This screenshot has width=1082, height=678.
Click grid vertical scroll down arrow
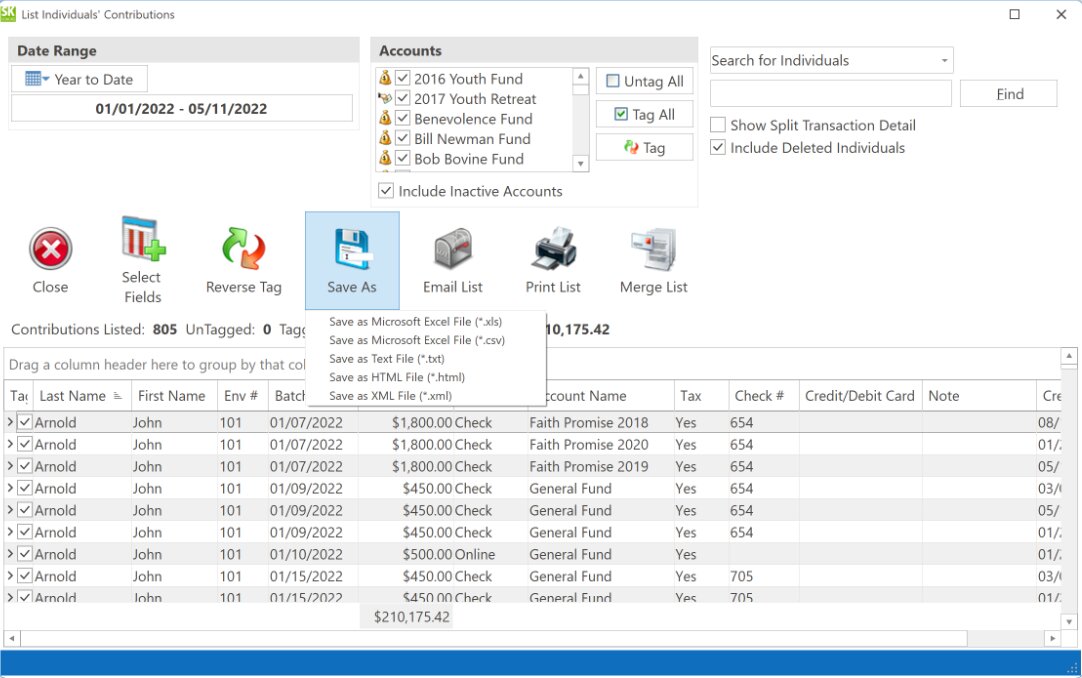1069,621
